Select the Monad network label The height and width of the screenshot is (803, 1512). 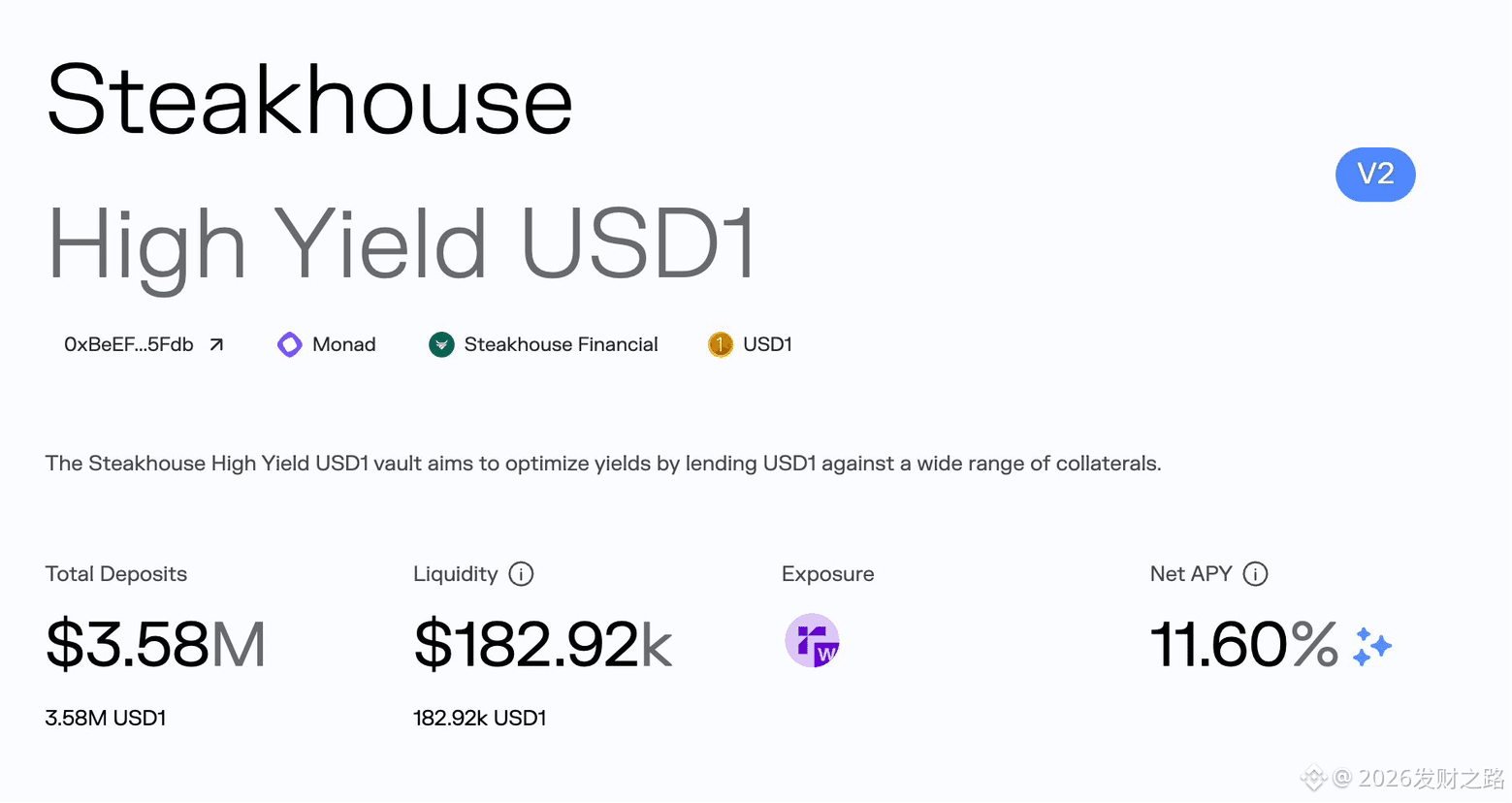tap(344, 344)
